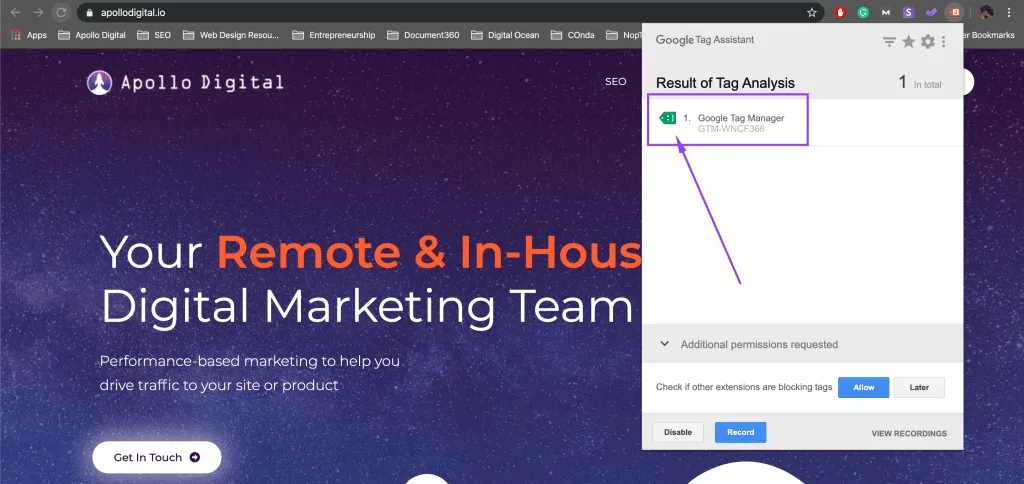Screen dimensions: 1024x484
Task: Click the blue Record button
Action: [740, 432]
